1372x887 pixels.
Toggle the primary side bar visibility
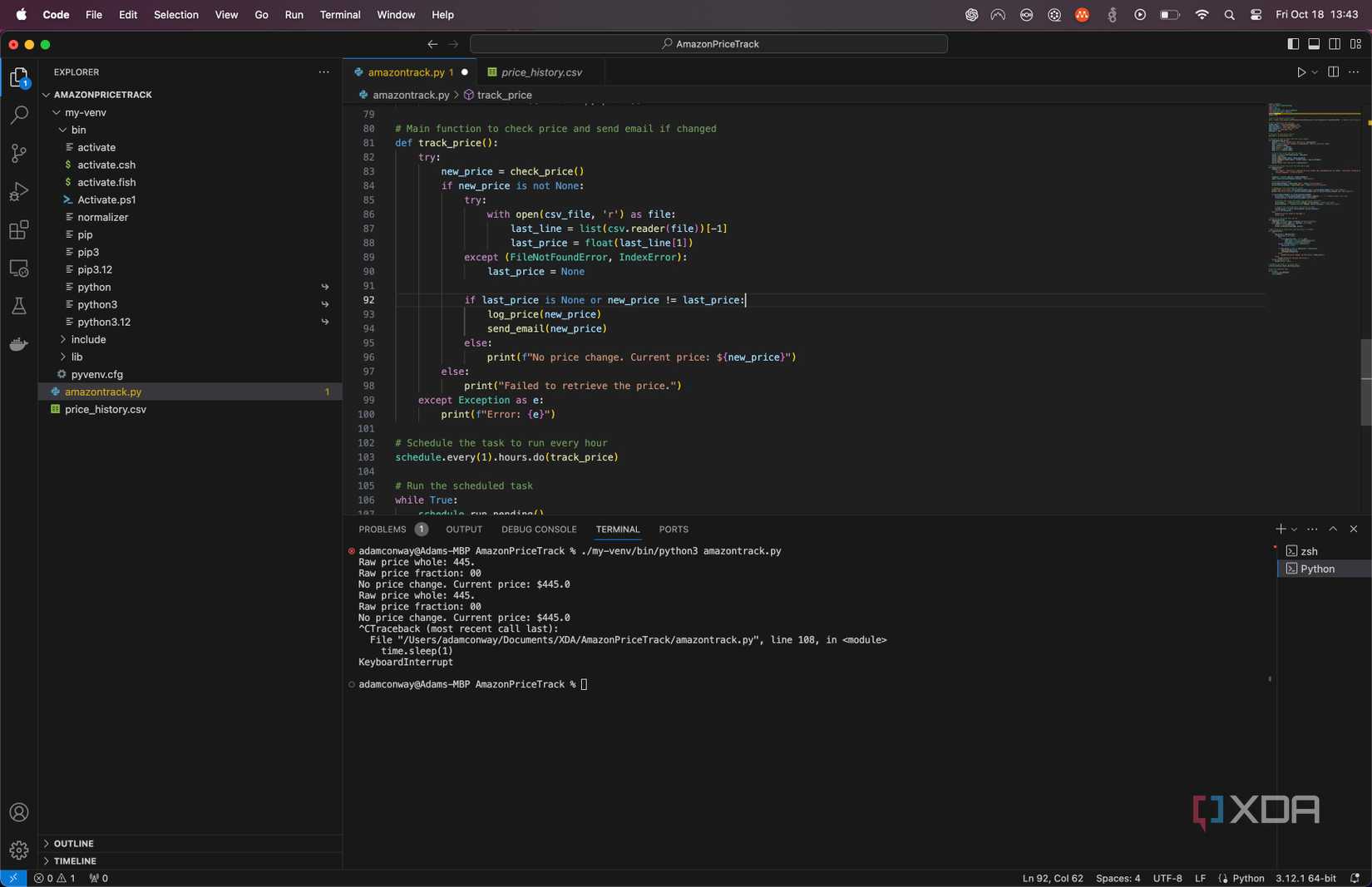[1293, 44]
